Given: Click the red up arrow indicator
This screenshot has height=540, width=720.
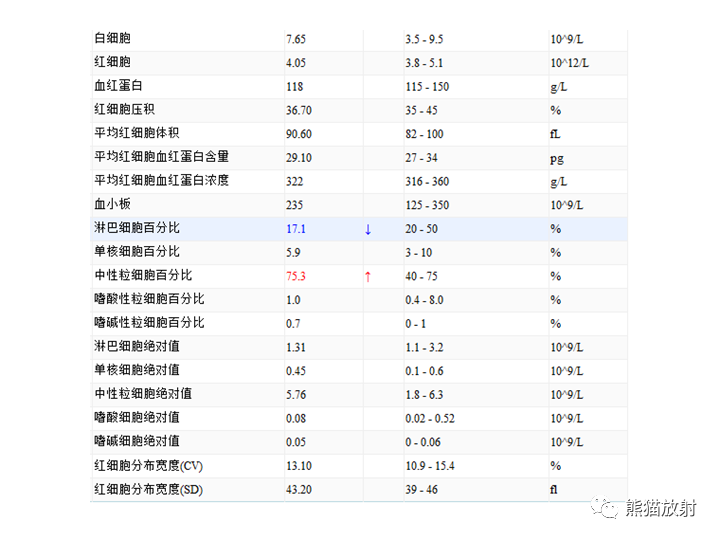Looking at the screenshot, I should coord(368,276).
